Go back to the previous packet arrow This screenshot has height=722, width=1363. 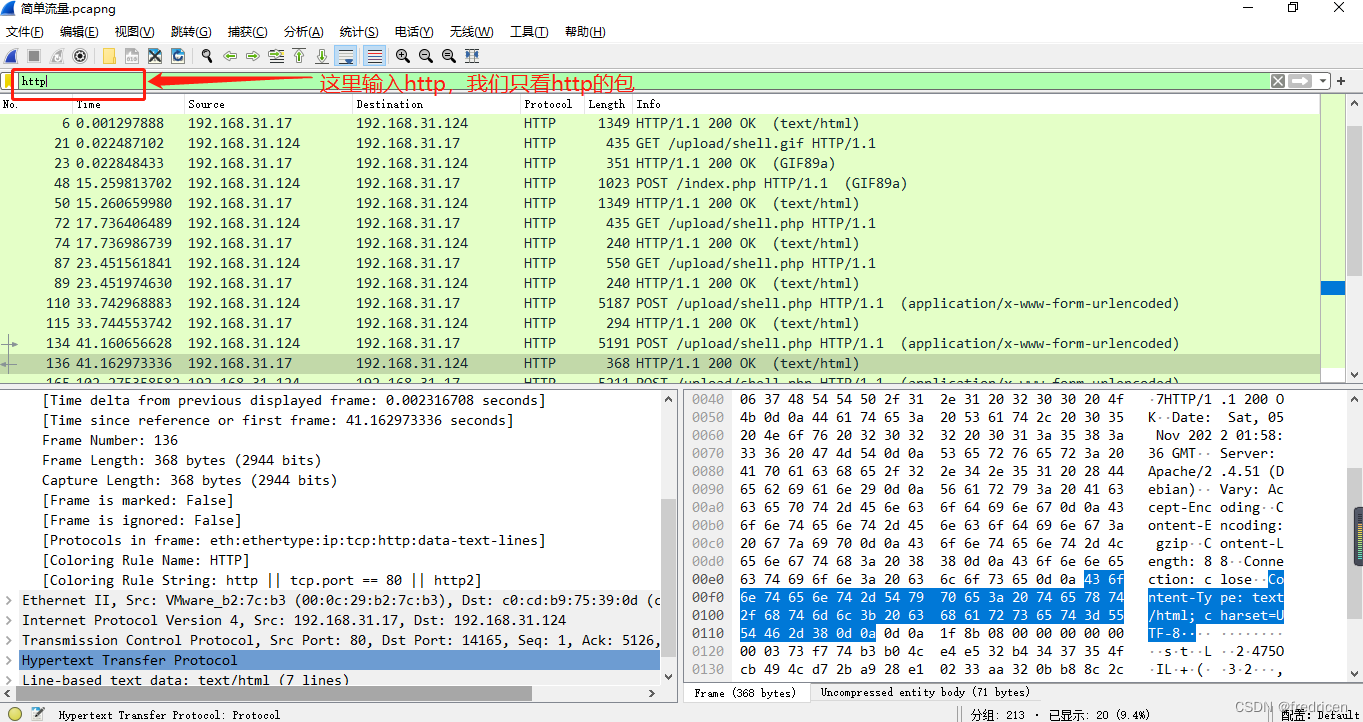[x=230, y=56]
